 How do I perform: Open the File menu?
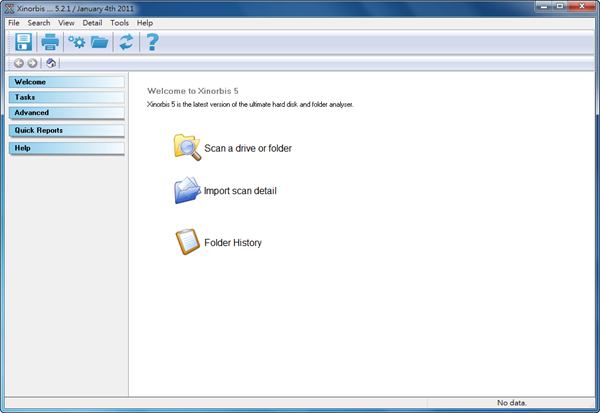14,23
